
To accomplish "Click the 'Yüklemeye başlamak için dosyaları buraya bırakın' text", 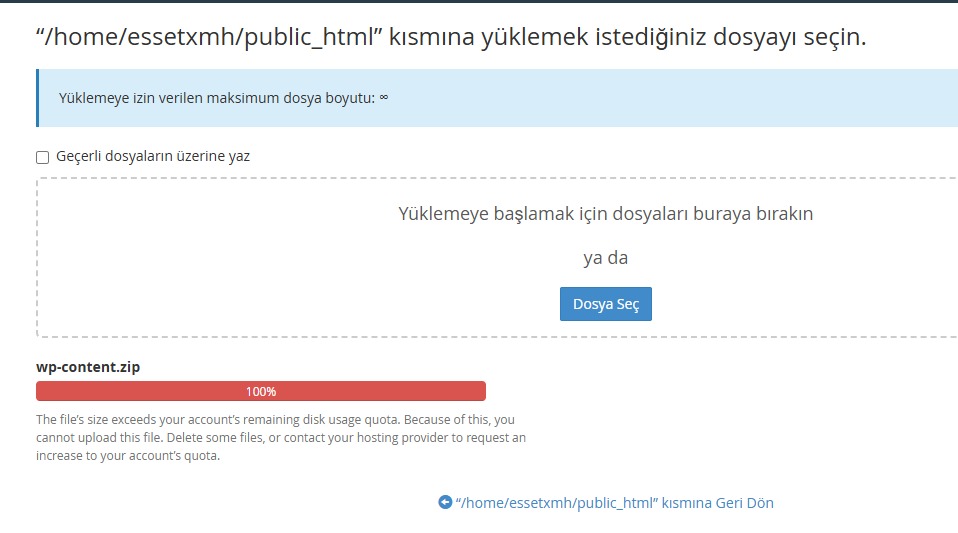I will point(605,214).
